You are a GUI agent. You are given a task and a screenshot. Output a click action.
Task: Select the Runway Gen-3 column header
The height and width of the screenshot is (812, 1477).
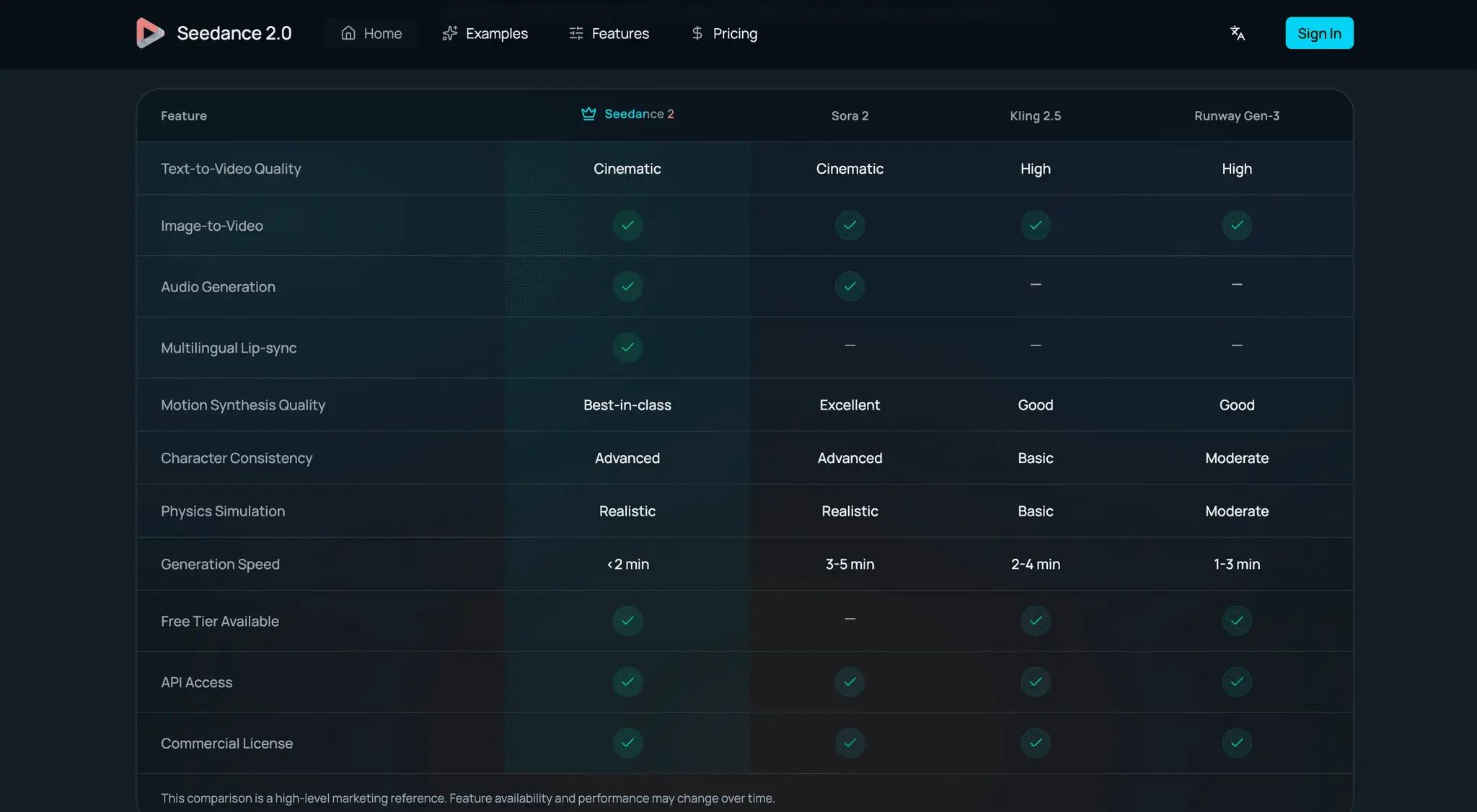(x=1237, y=115)
